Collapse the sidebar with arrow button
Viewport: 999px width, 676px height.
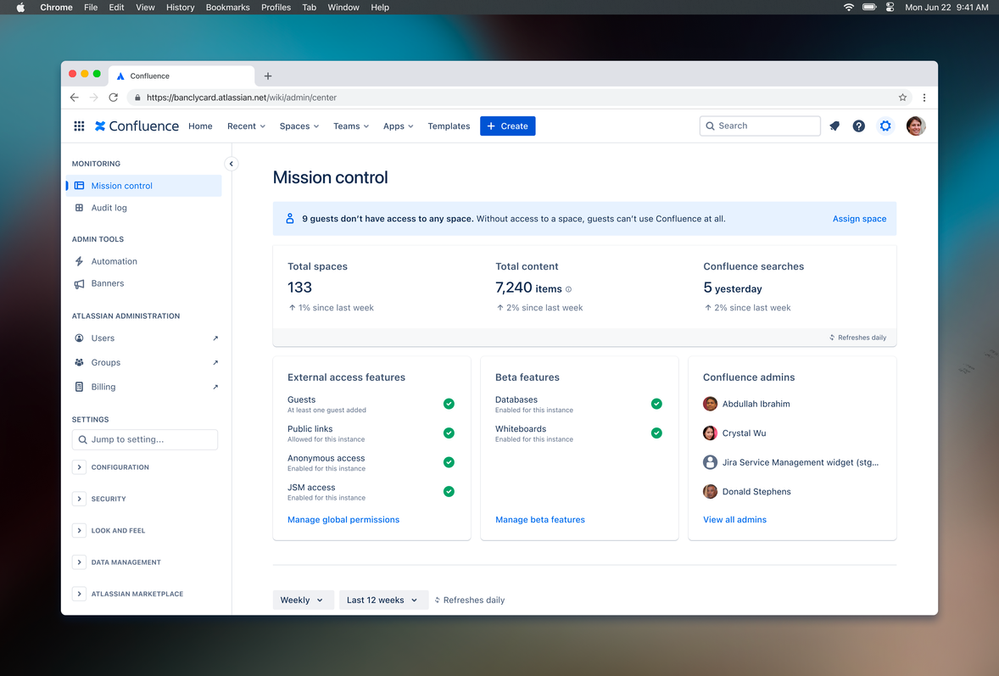pyautogui.click(x=231, y=164)
